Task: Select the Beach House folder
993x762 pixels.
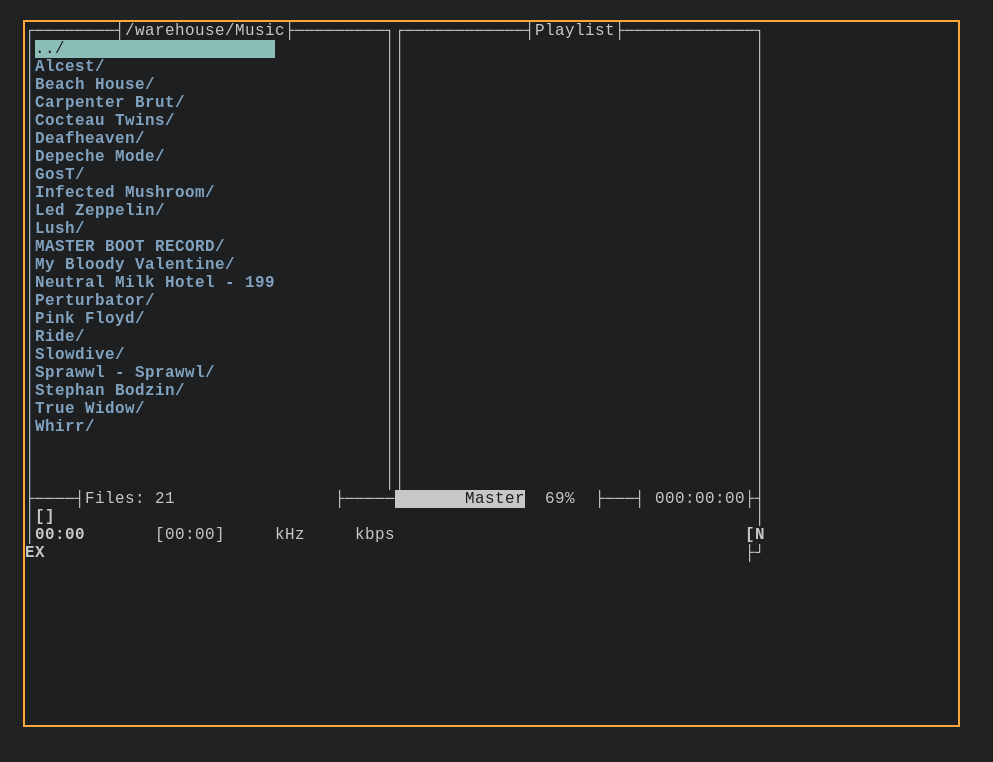Action: click(93, 84)
